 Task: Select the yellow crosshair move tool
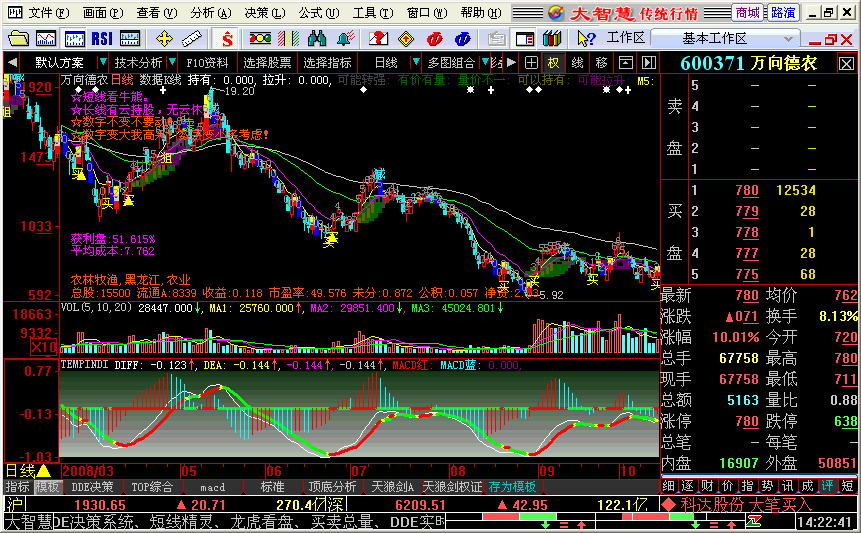164,38
